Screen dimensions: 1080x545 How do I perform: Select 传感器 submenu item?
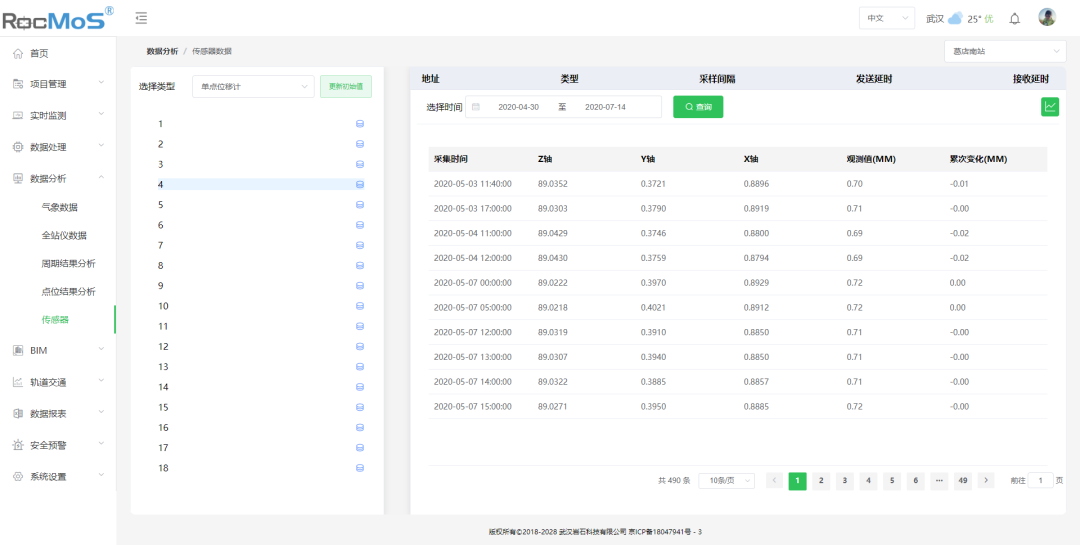[x=55, y=320]
